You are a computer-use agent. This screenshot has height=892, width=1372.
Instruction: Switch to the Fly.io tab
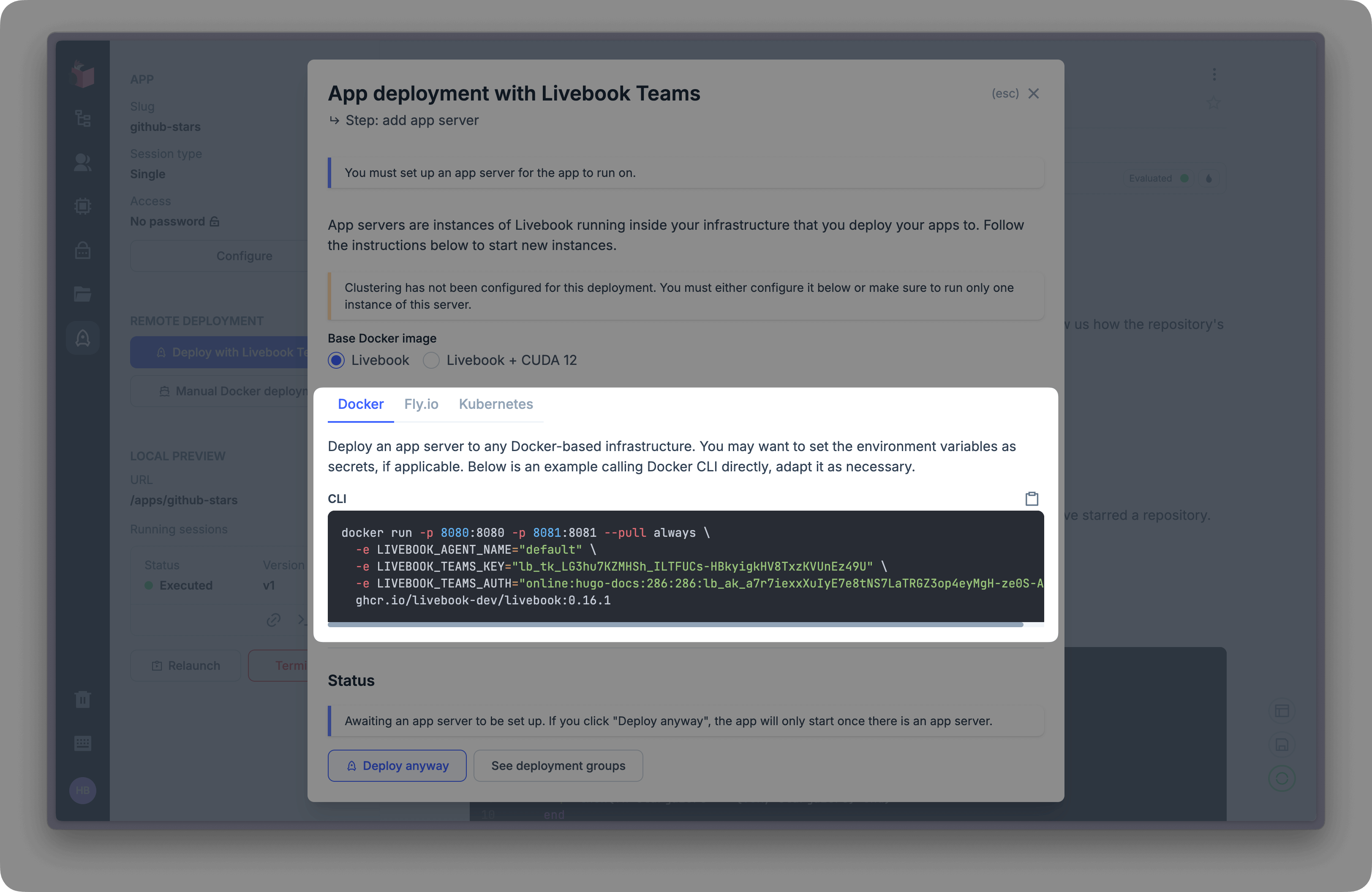421,404
